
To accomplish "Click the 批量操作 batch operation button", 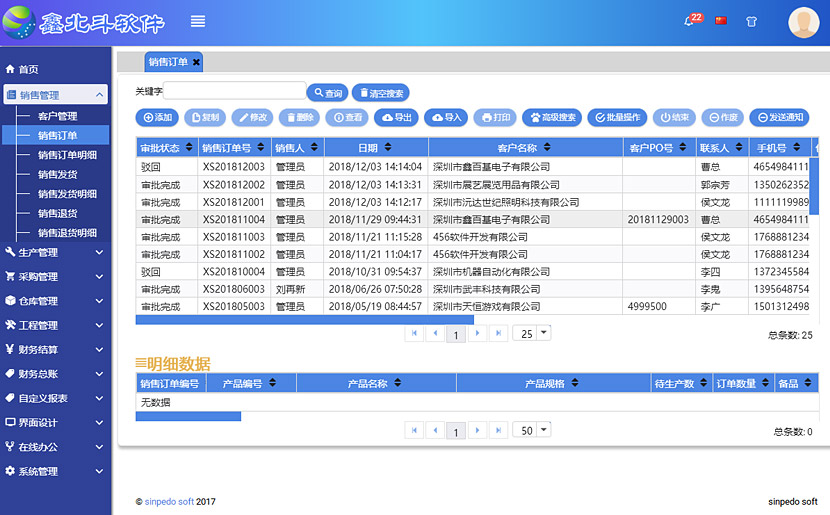I will click(617, 118).
